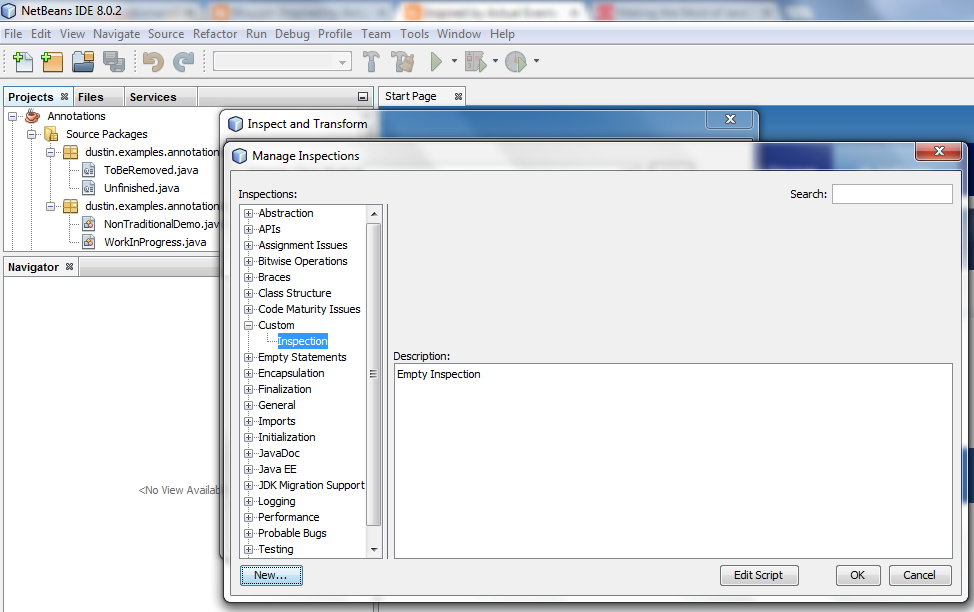The width and height of the screenshot is (974, 612).
Task: Switch to the Files tab
Action: [91, 97]
